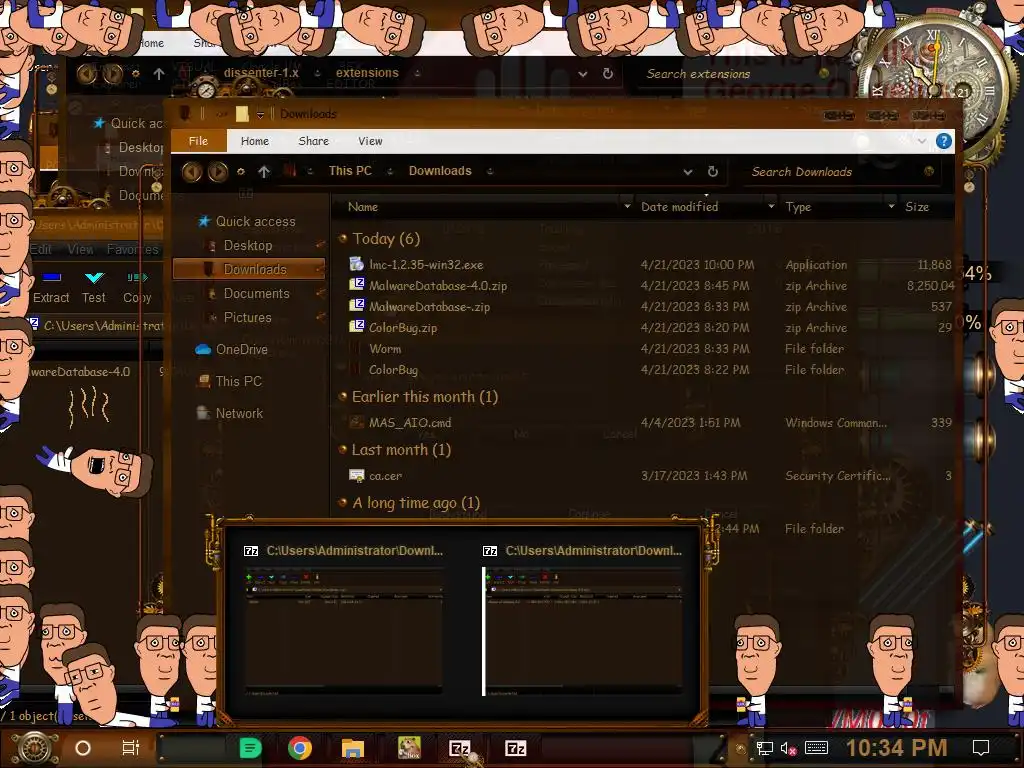Viewport: 1024px width, 768px height.
Task: Select the ColorBug.zip archive icon
Action: point(357,327)
